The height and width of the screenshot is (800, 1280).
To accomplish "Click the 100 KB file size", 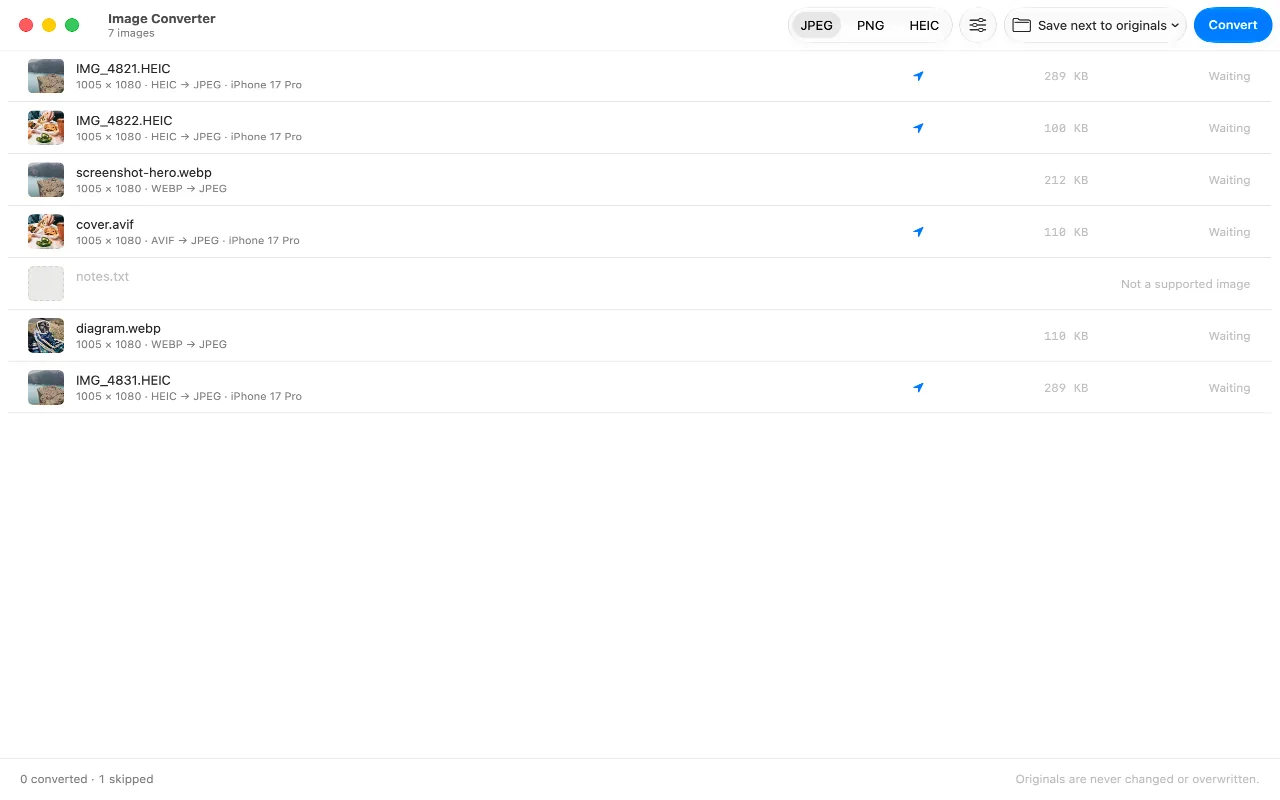I will 1065,128.
